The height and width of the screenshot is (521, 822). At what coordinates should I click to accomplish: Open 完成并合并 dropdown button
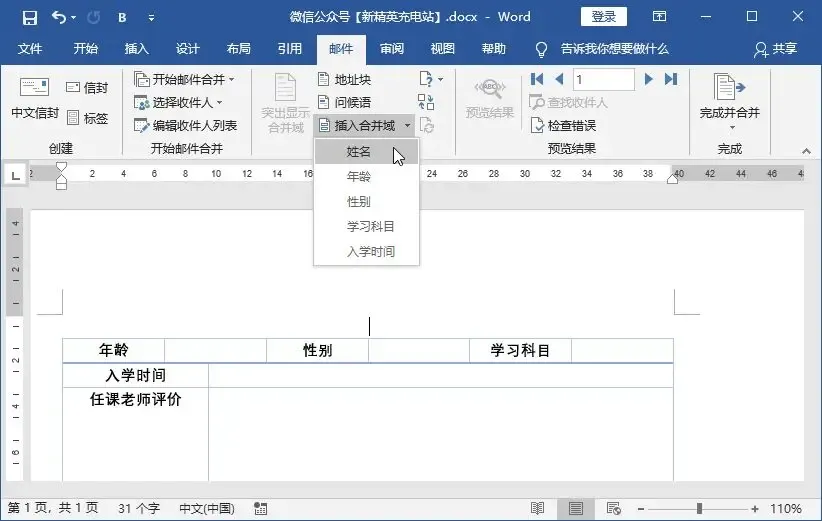[729, 102]
